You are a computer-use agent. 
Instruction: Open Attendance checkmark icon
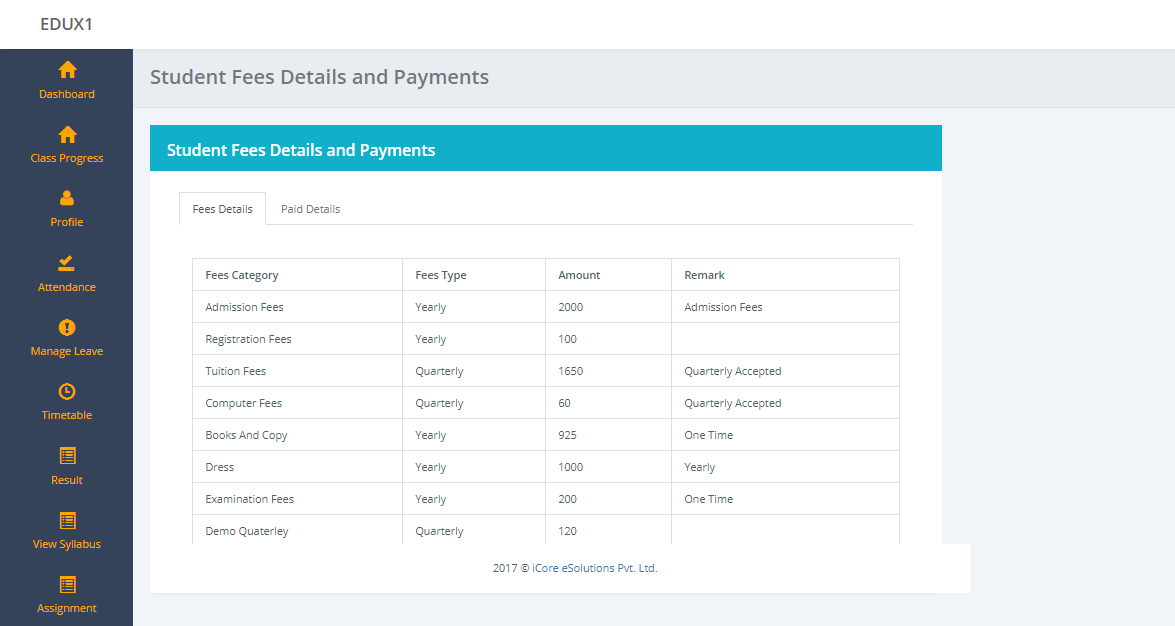tap(67, 263)
